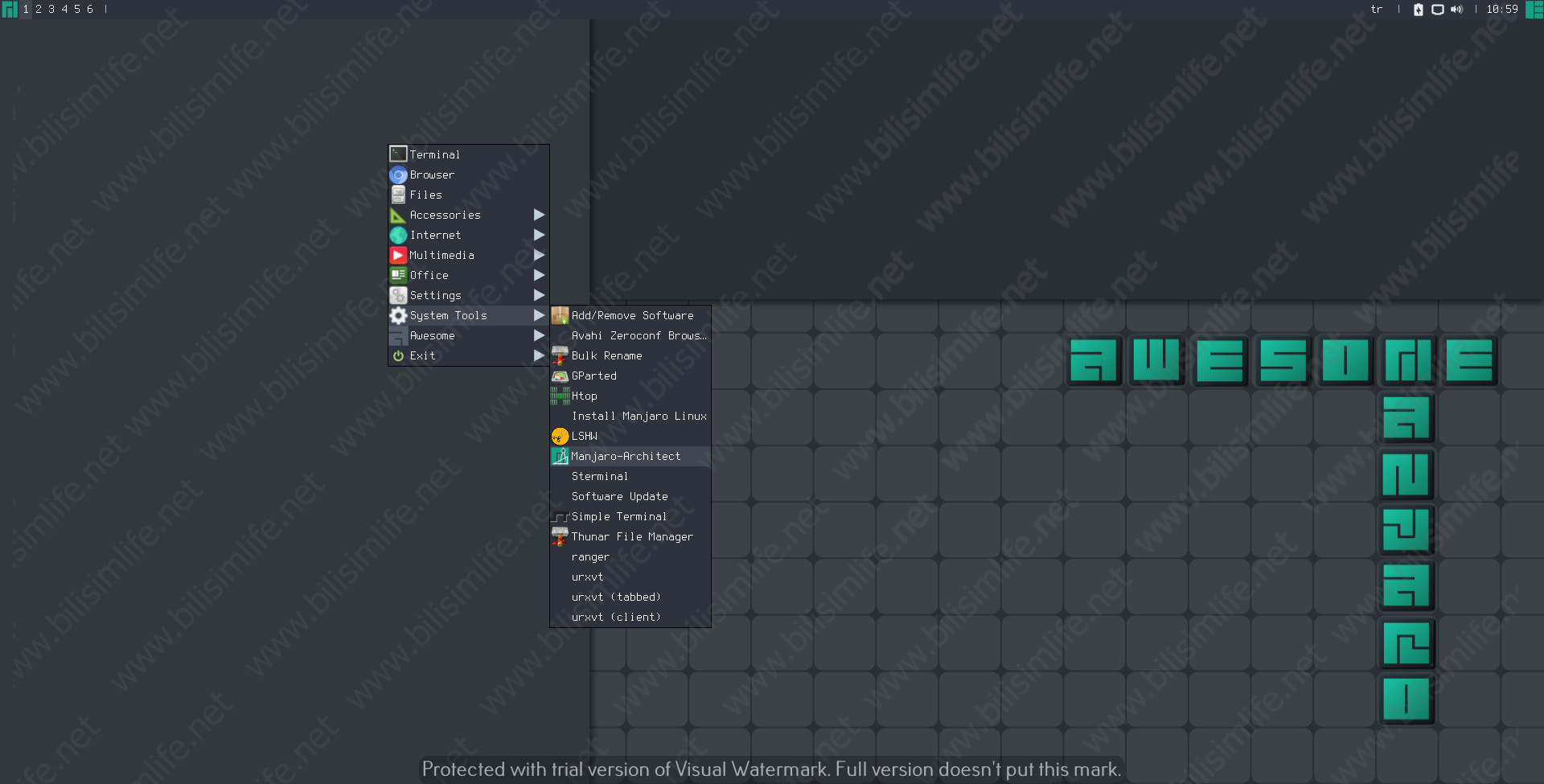Viewport: 1544px width, 784px height.
Task: Open Browser from the menu
Action: click(x=469, y=174)
